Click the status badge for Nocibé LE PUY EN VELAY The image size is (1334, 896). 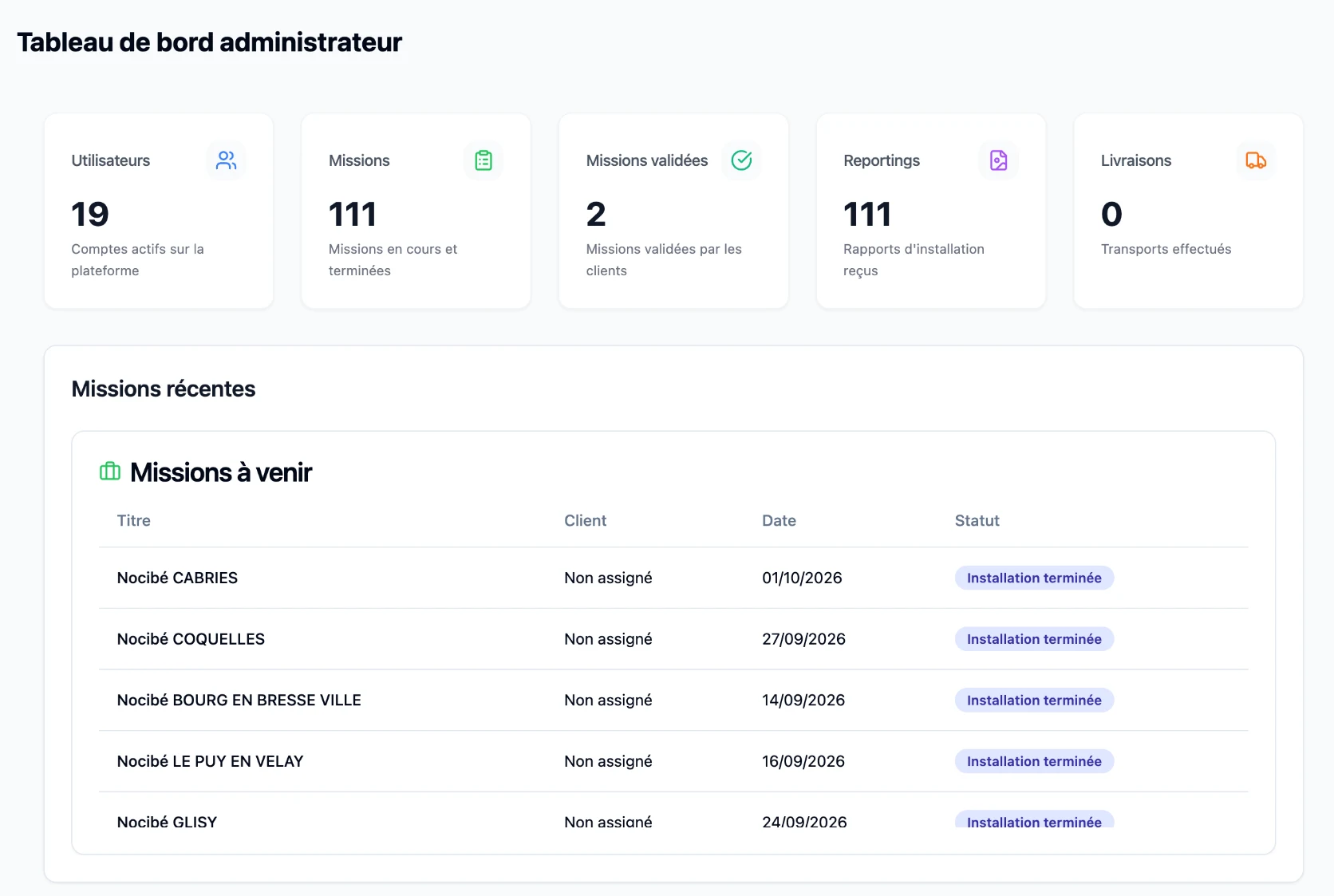[1034, 761]
